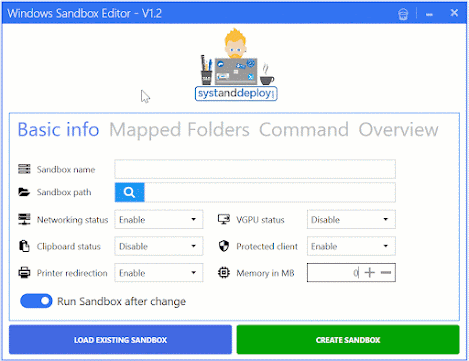
Task: Click the systanddeploy logo image
Action: coord(236,64)
